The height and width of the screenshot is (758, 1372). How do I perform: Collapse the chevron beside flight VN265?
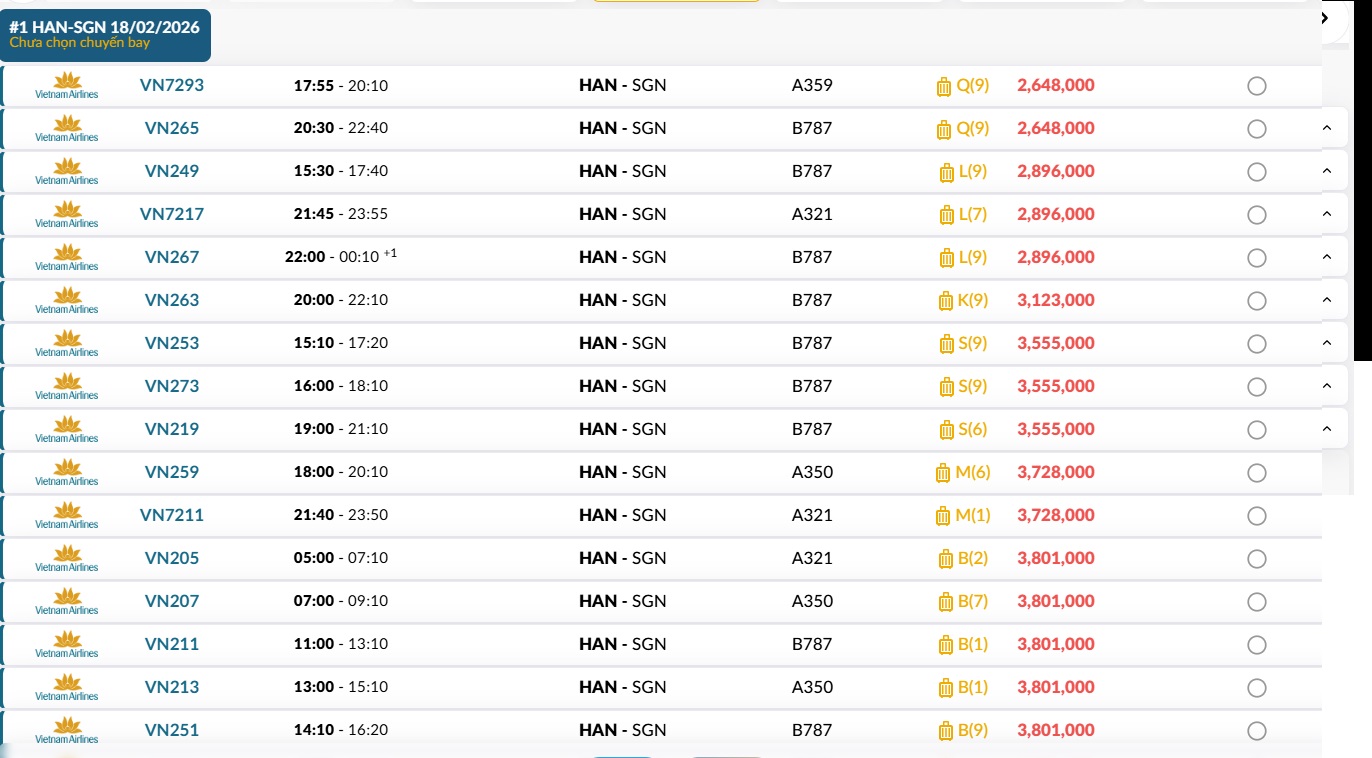tap(1327, 128)
